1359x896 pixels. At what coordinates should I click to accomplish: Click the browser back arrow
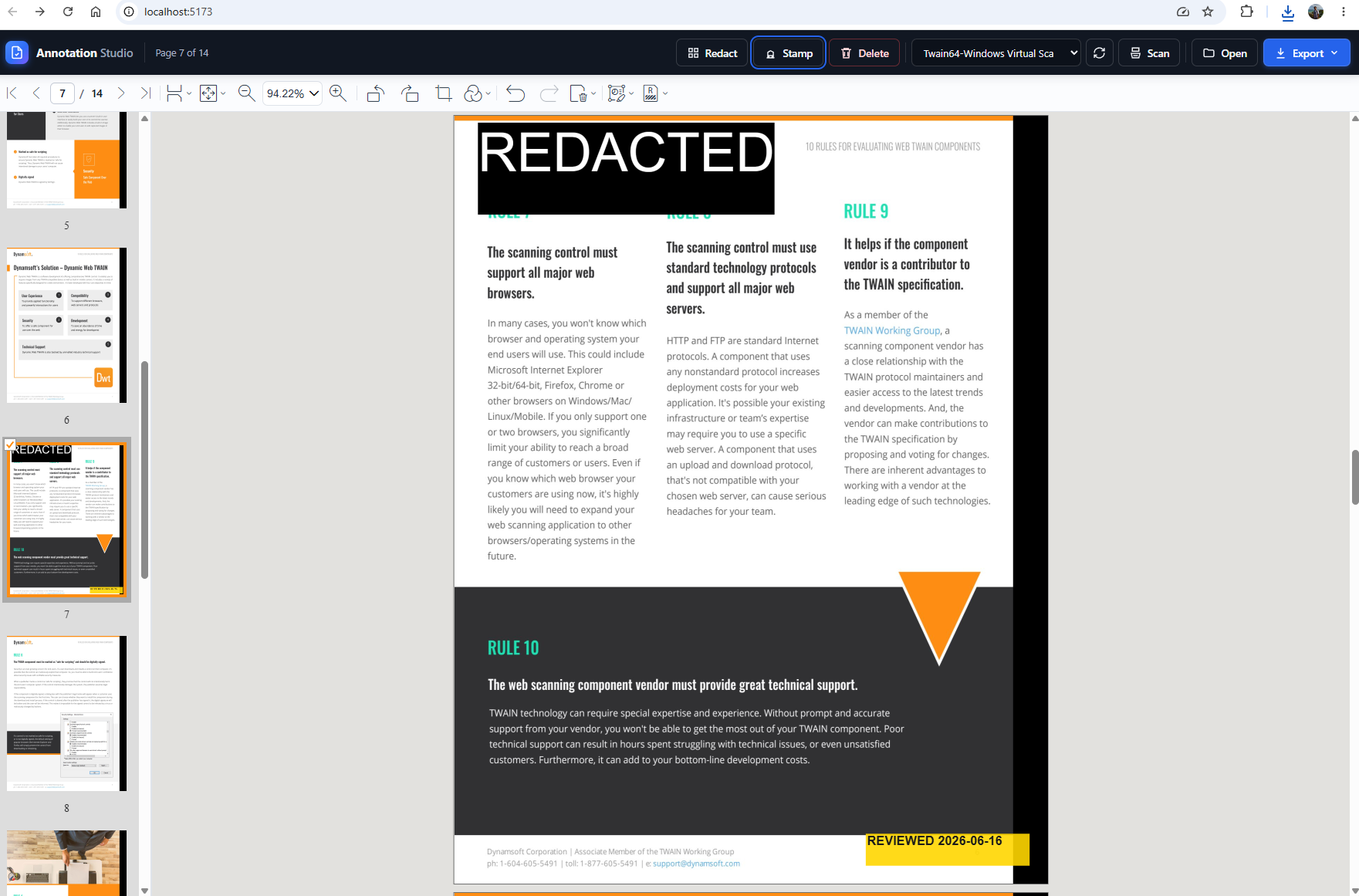[x=12, y=12]
